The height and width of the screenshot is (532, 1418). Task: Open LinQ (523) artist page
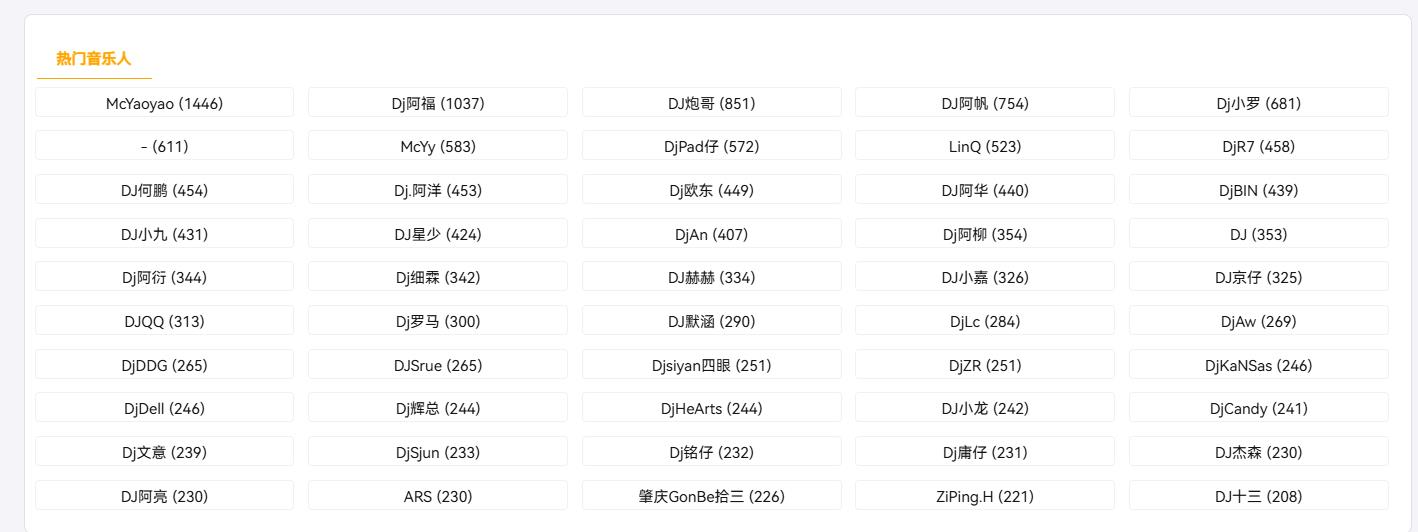[985, 146]
